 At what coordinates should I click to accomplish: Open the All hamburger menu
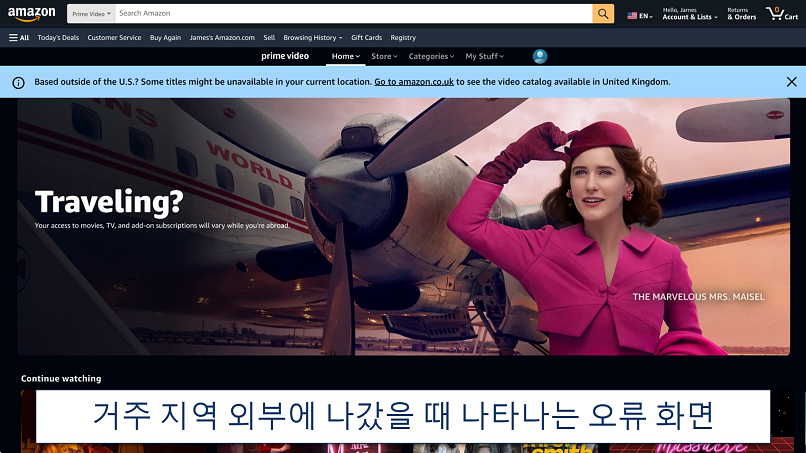(x=19, y=37)
